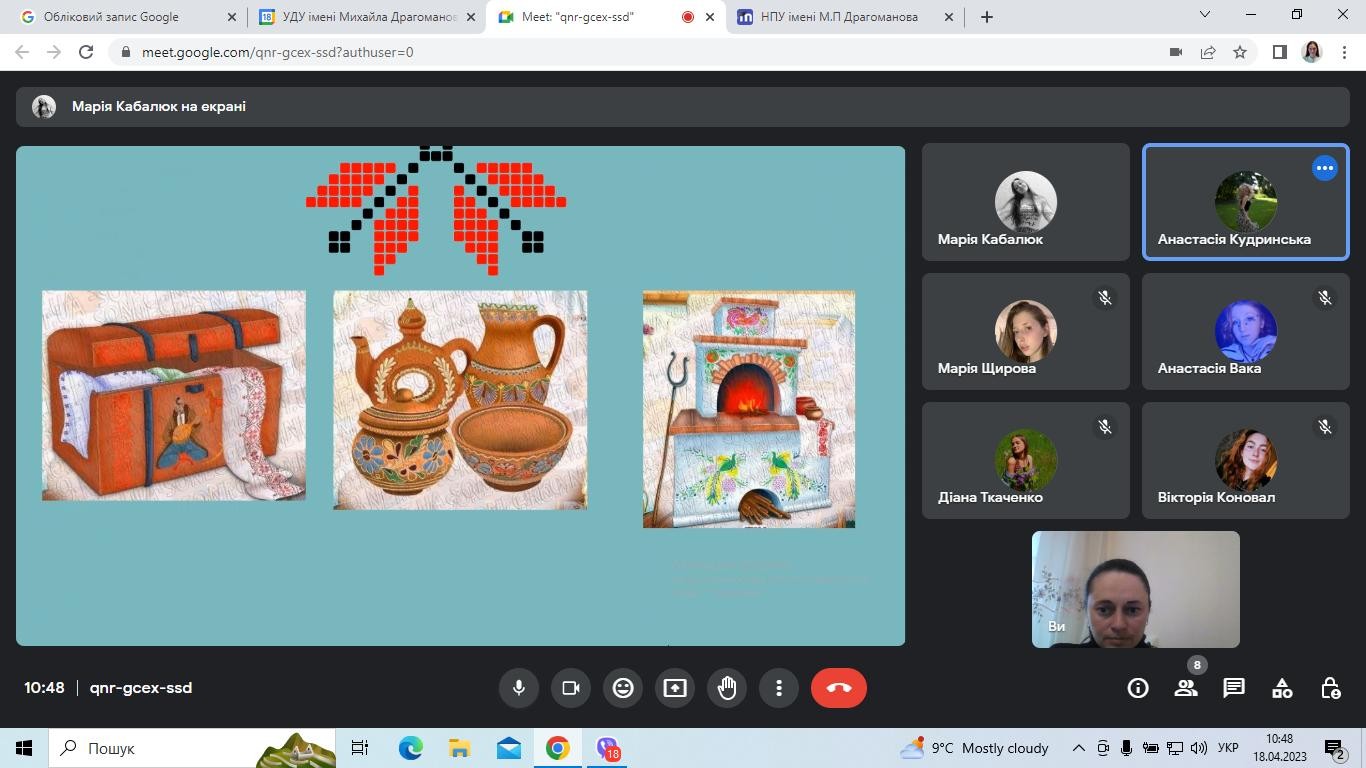The height and width of the screenshot is (768, 1366).
Task: Select Діана Ткаченко participant tile
Action: point(1026,460)
